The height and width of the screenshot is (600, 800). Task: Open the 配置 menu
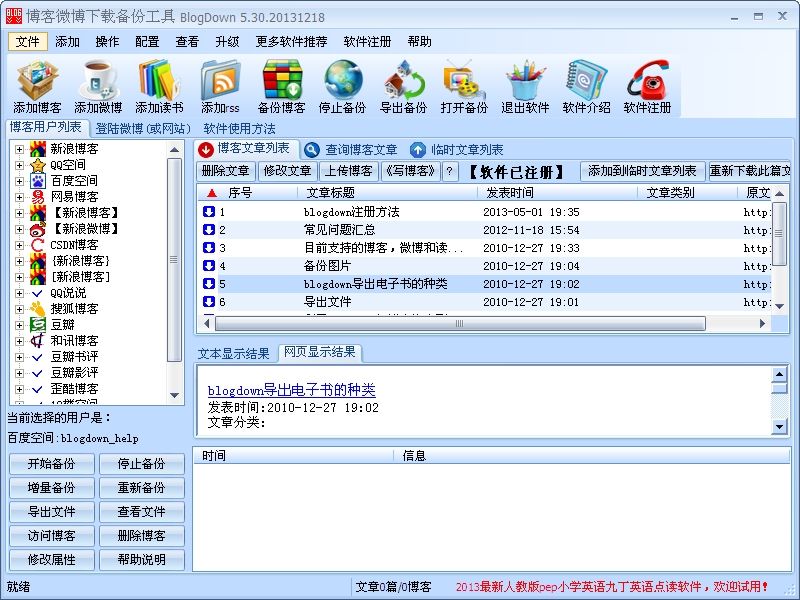[x=146, y=41]
